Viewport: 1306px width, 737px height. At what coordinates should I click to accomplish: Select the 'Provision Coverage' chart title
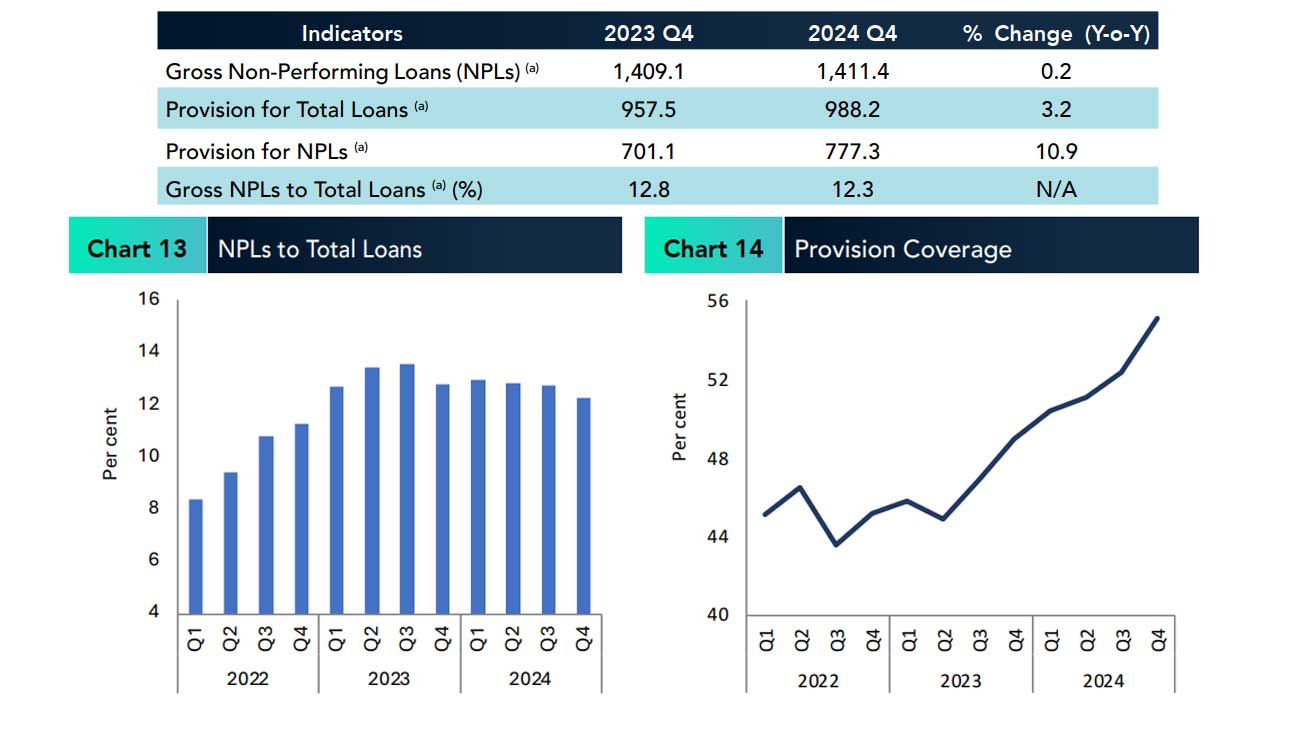(902, 249)
